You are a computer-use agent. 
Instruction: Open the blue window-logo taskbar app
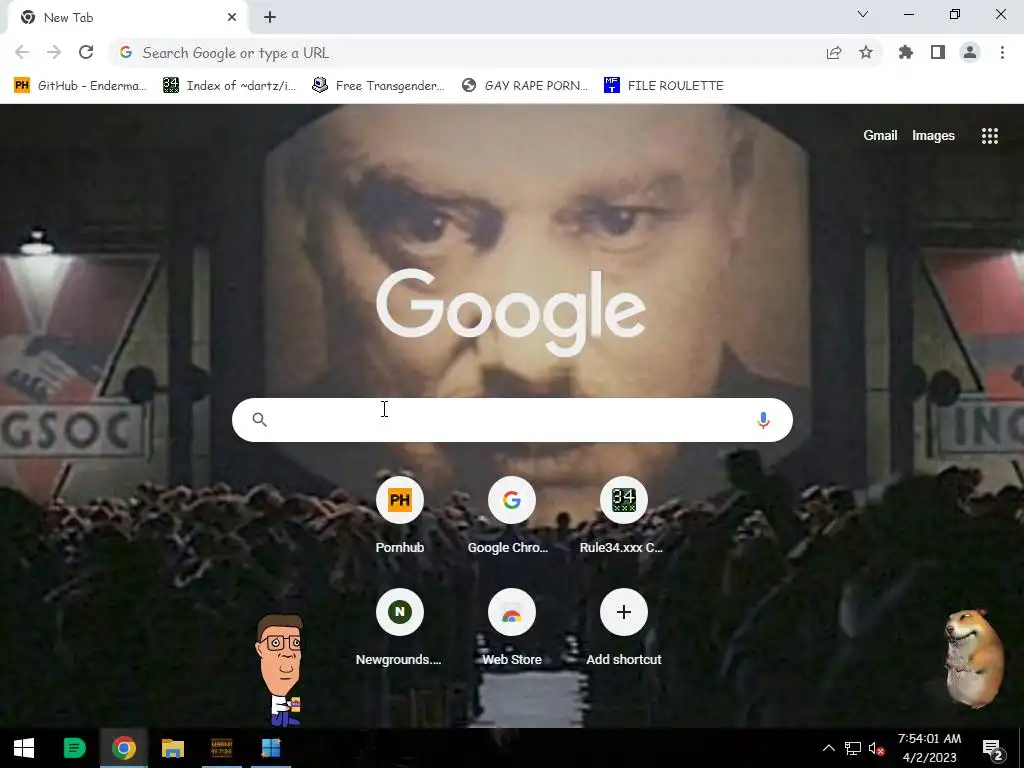point(271,748)
